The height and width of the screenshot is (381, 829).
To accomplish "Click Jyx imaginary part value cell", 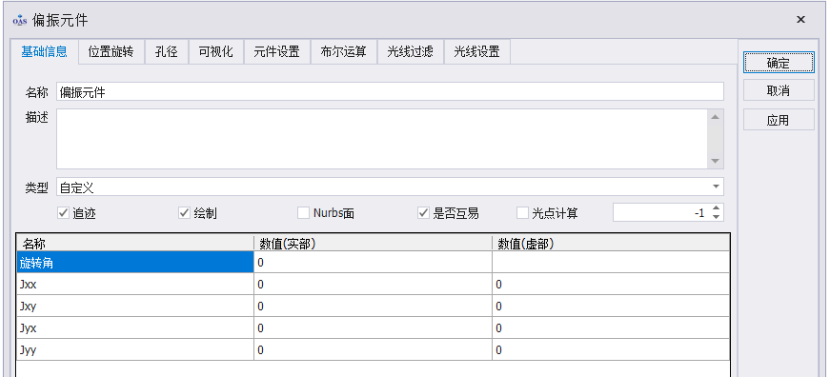I will point(611,328).
